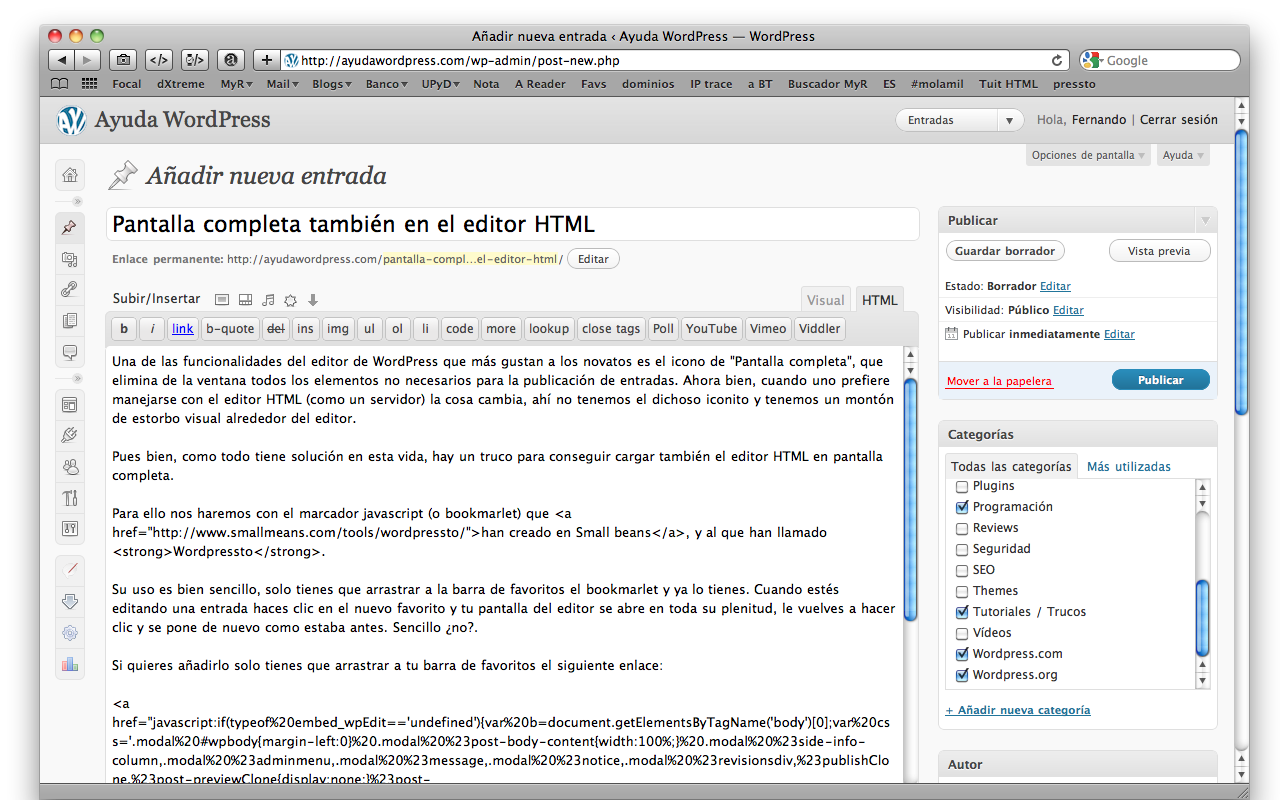Open the Pages icon in sidebar
1280x800 pixels.
69,321
